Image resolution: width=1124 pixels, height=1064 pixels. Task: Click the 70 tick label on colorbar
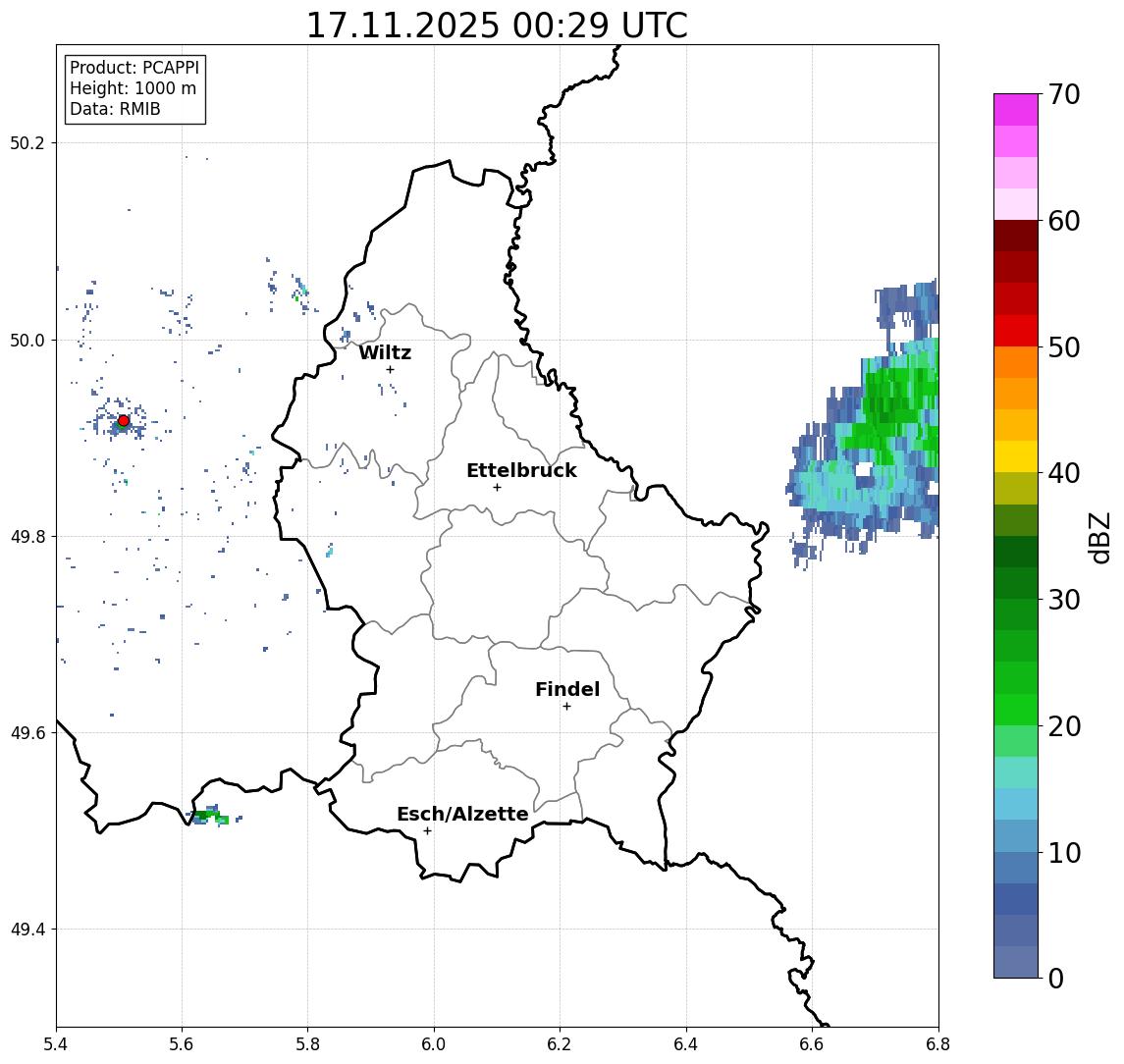pos(1064,94)
